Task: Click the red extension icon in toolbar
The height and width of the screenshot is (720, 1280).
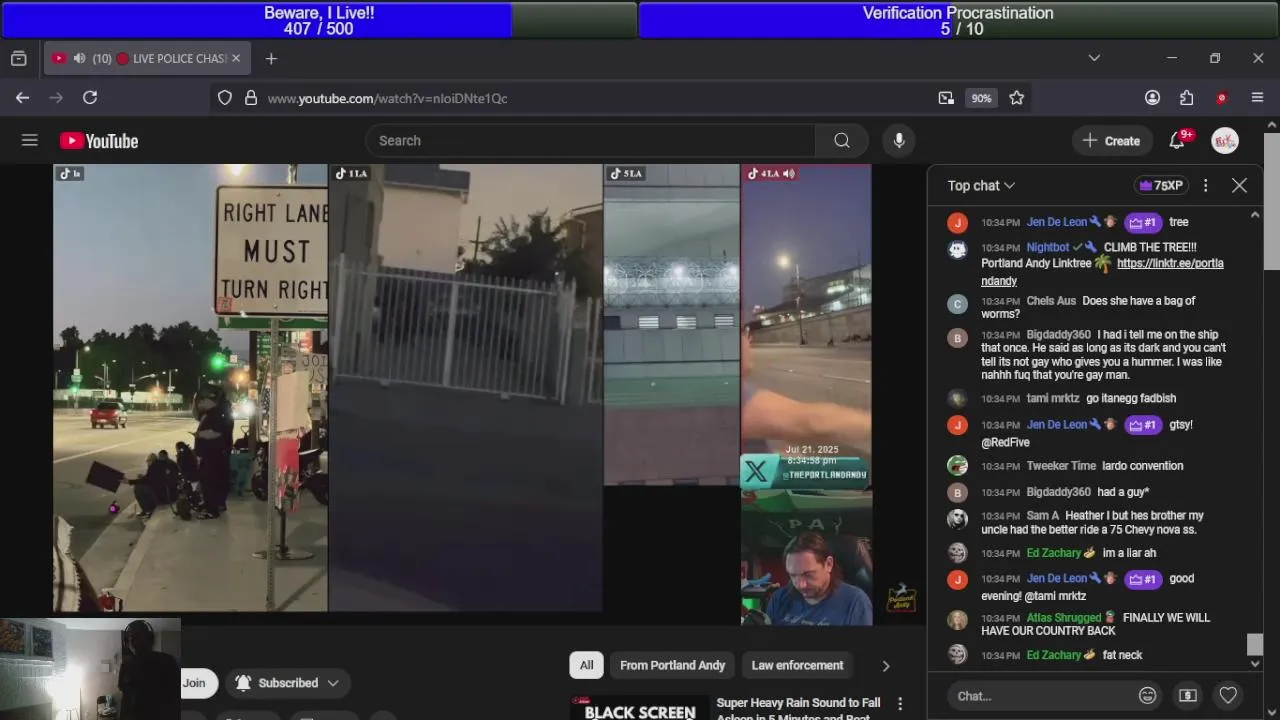Action: 1221,98
